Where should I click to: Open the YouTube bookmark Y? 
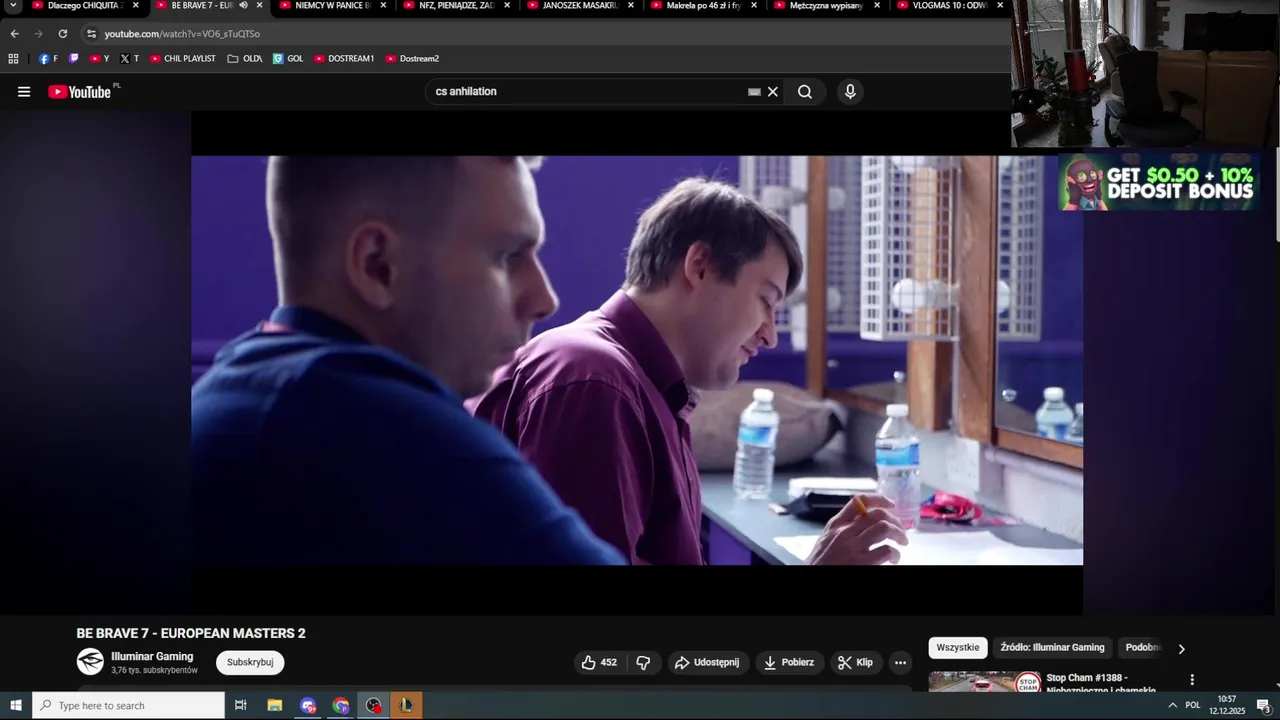pyautogui.click(x=100, y=59)
